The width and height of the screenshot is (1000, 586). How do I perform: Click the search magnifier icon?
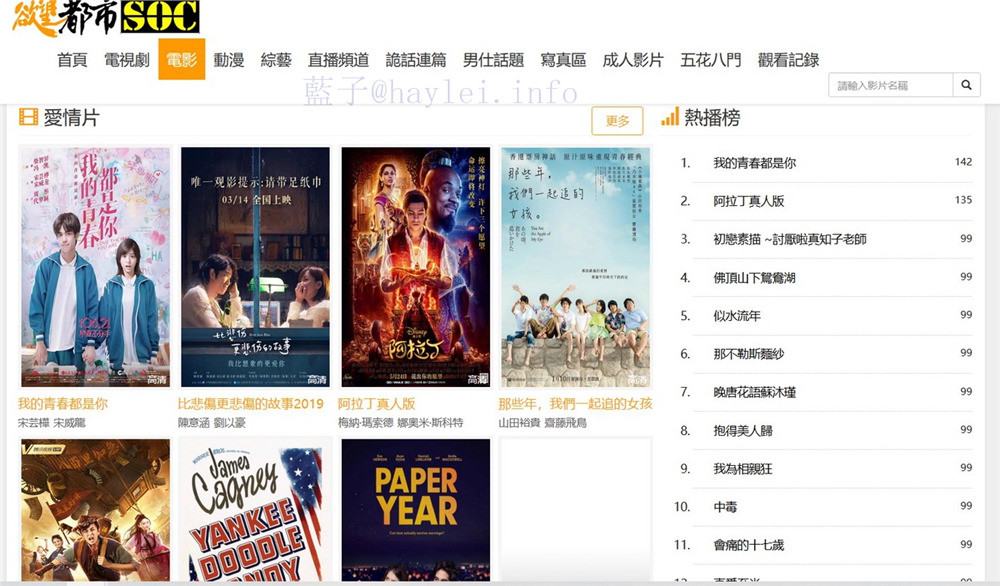[x=966, y=85]
